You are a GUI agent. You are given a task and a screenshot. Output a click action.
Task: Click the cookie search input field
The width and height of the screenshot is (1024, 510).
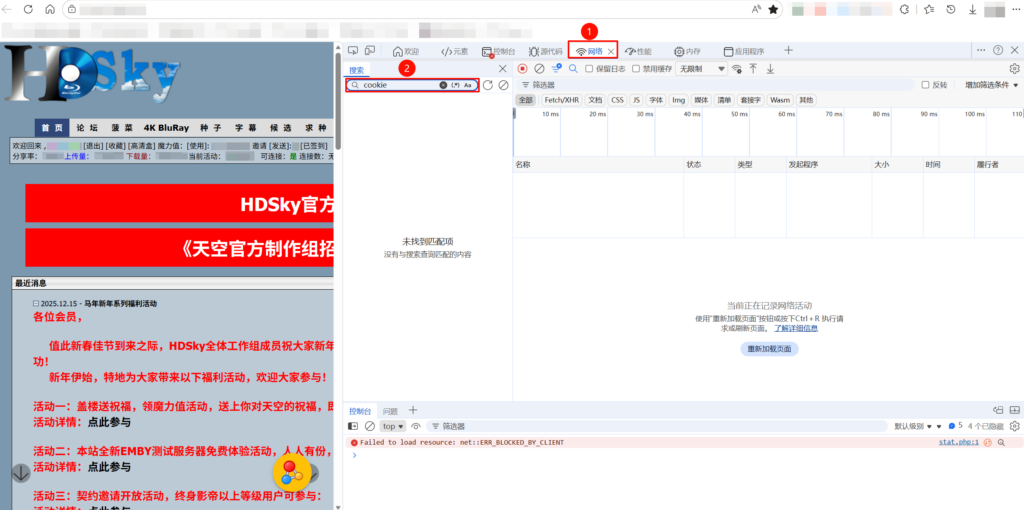[x=398, y=85]
